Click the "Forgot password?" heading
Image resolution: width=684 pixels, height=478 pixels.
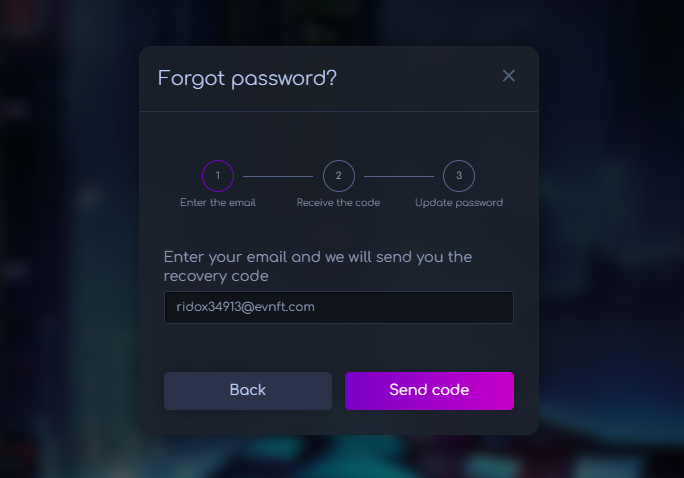(247, 78)
